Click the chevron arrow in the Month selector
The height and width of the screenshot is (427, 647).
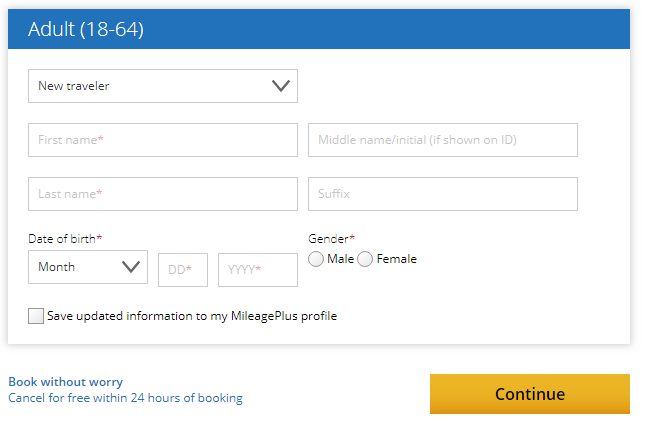pos(131,267)
